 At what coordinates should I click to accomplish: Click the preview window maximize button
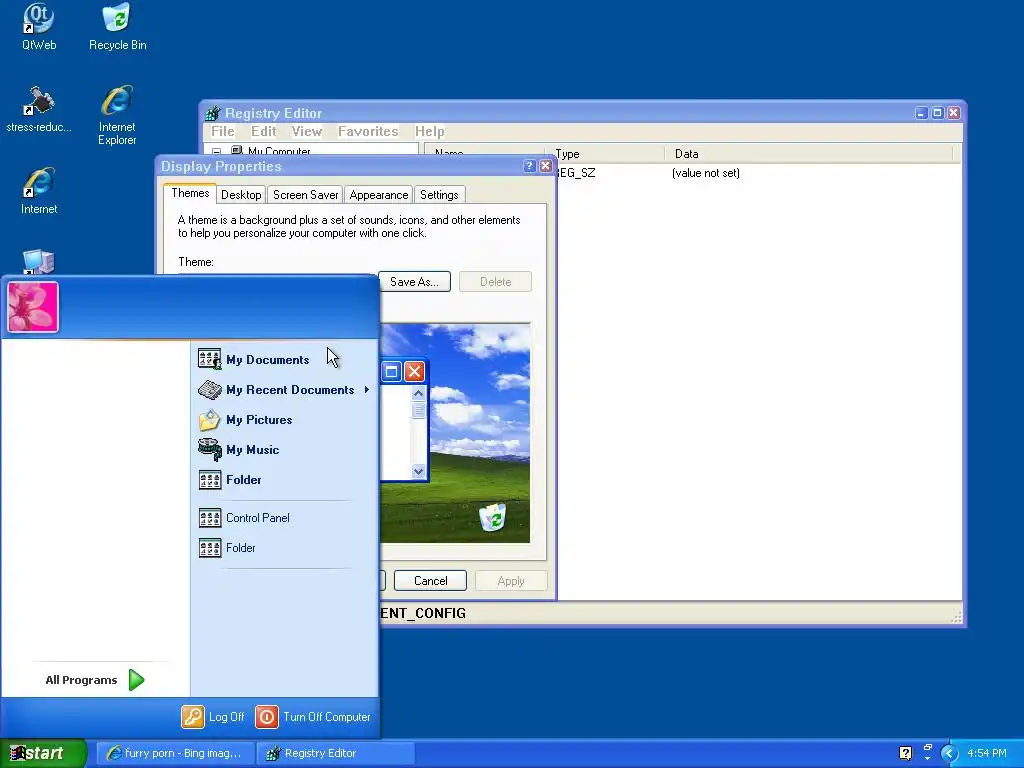391,372
